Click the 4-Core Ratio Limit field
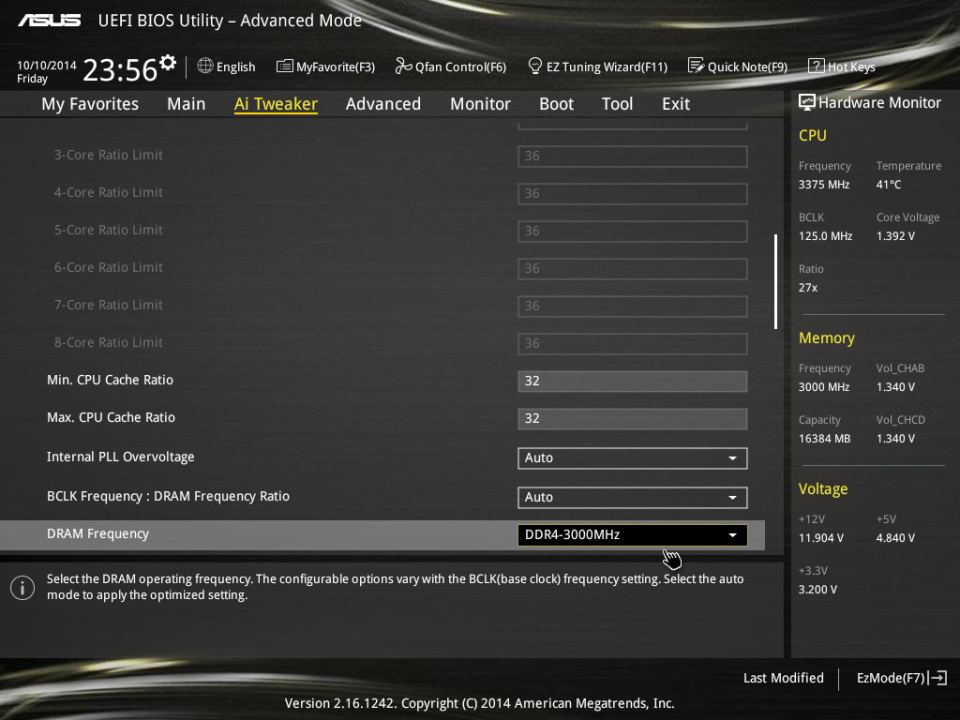 click(632, 193)
